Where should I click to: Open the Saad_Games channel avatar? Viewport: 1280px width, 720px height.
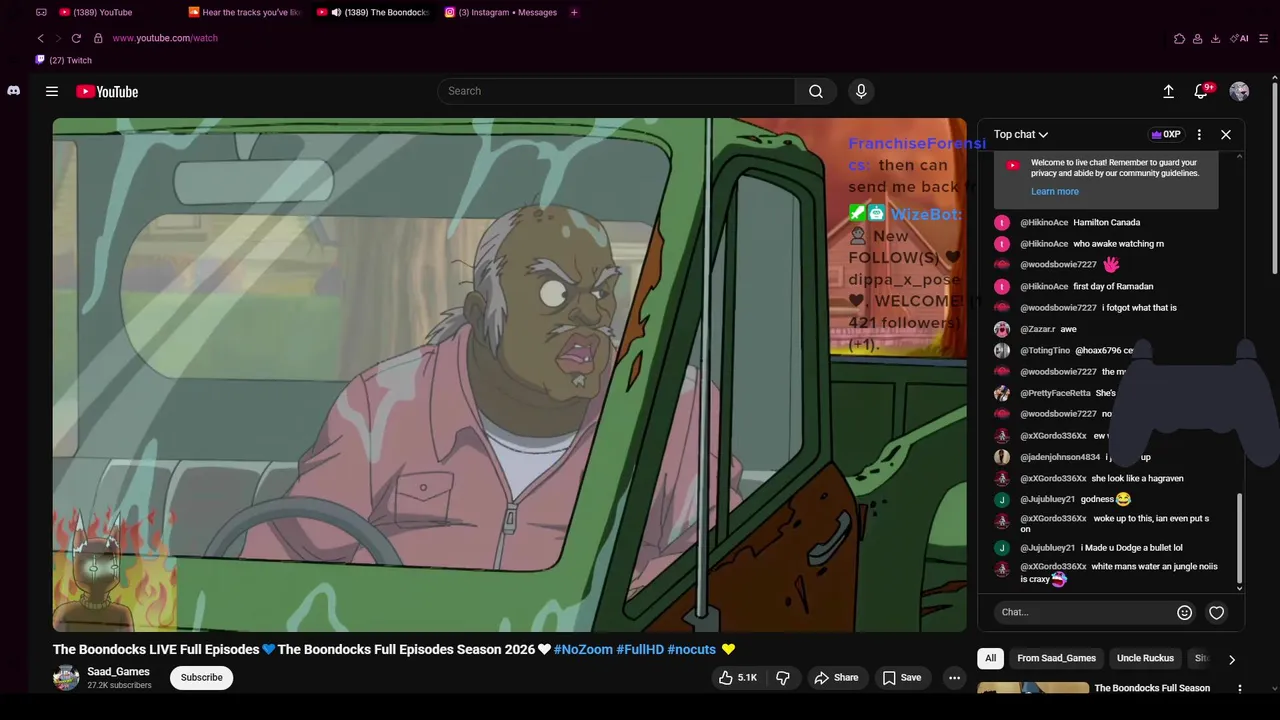66,678
